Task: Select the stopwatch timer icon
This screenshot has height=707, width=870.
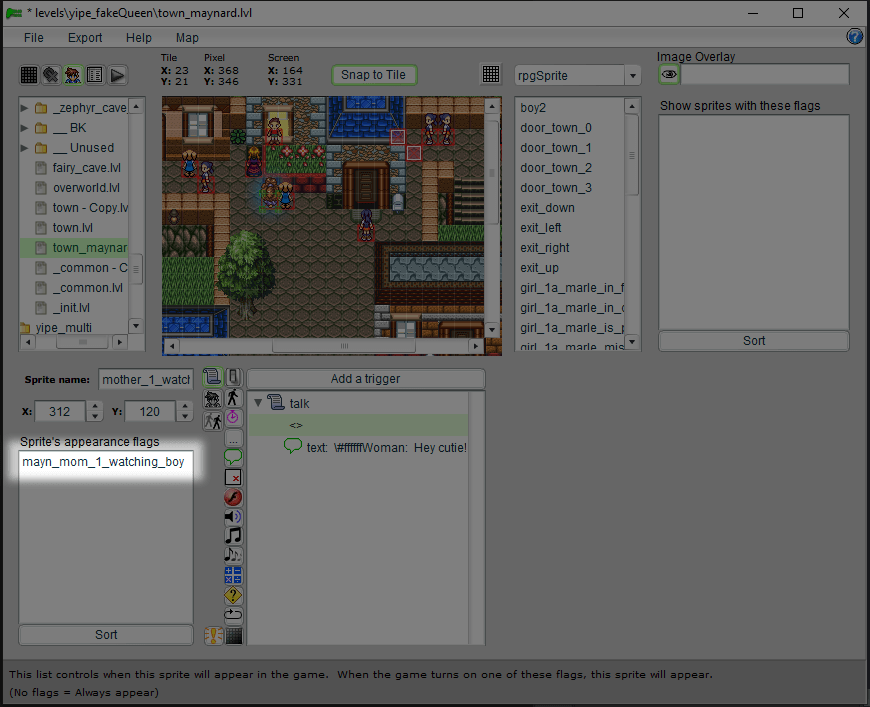Action: (233, 417)
